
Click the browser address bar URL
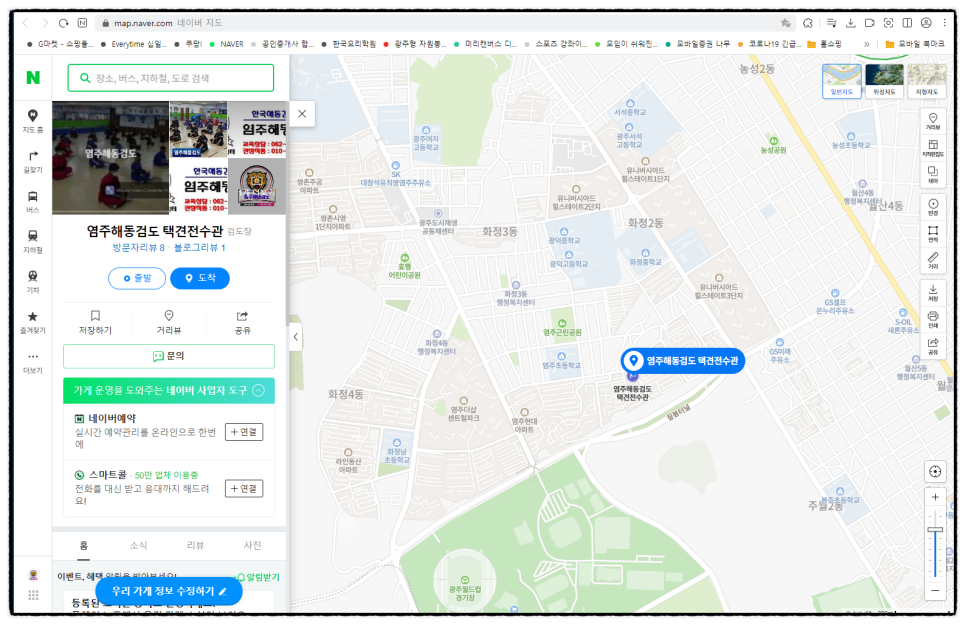143,23
